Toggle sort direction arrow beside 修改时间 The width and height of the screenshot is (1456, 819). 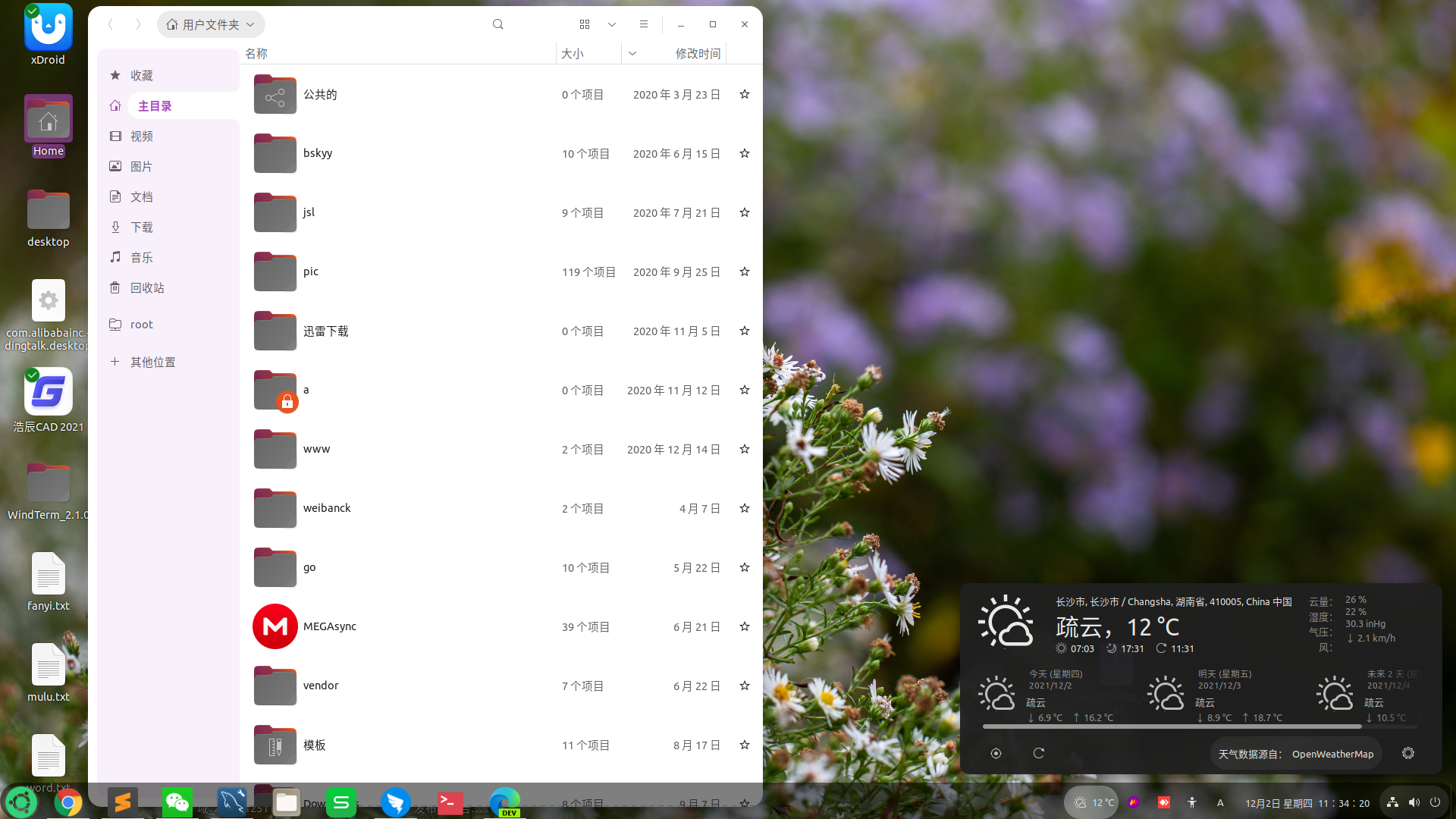click(x=632, y=53)
